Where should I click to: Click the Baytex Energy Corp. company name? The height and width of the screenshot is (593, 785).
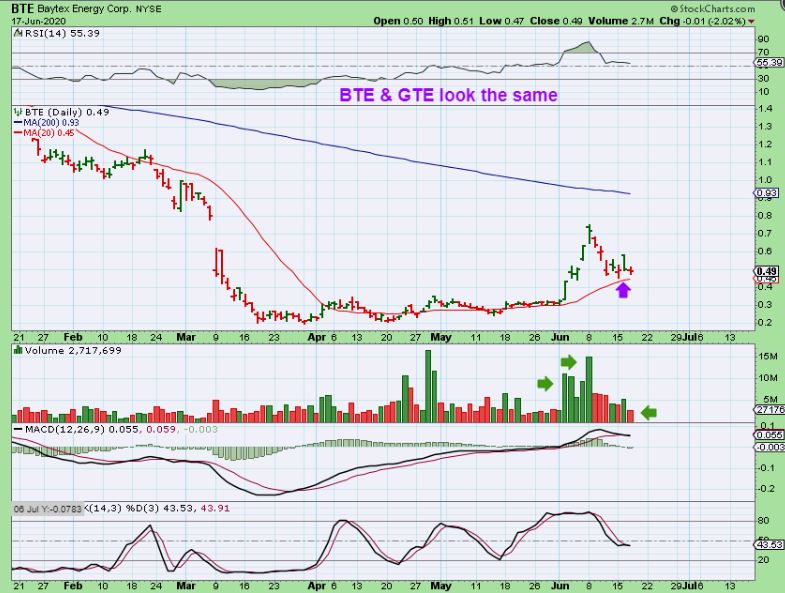pyautogui.click(x=84, y=9)
